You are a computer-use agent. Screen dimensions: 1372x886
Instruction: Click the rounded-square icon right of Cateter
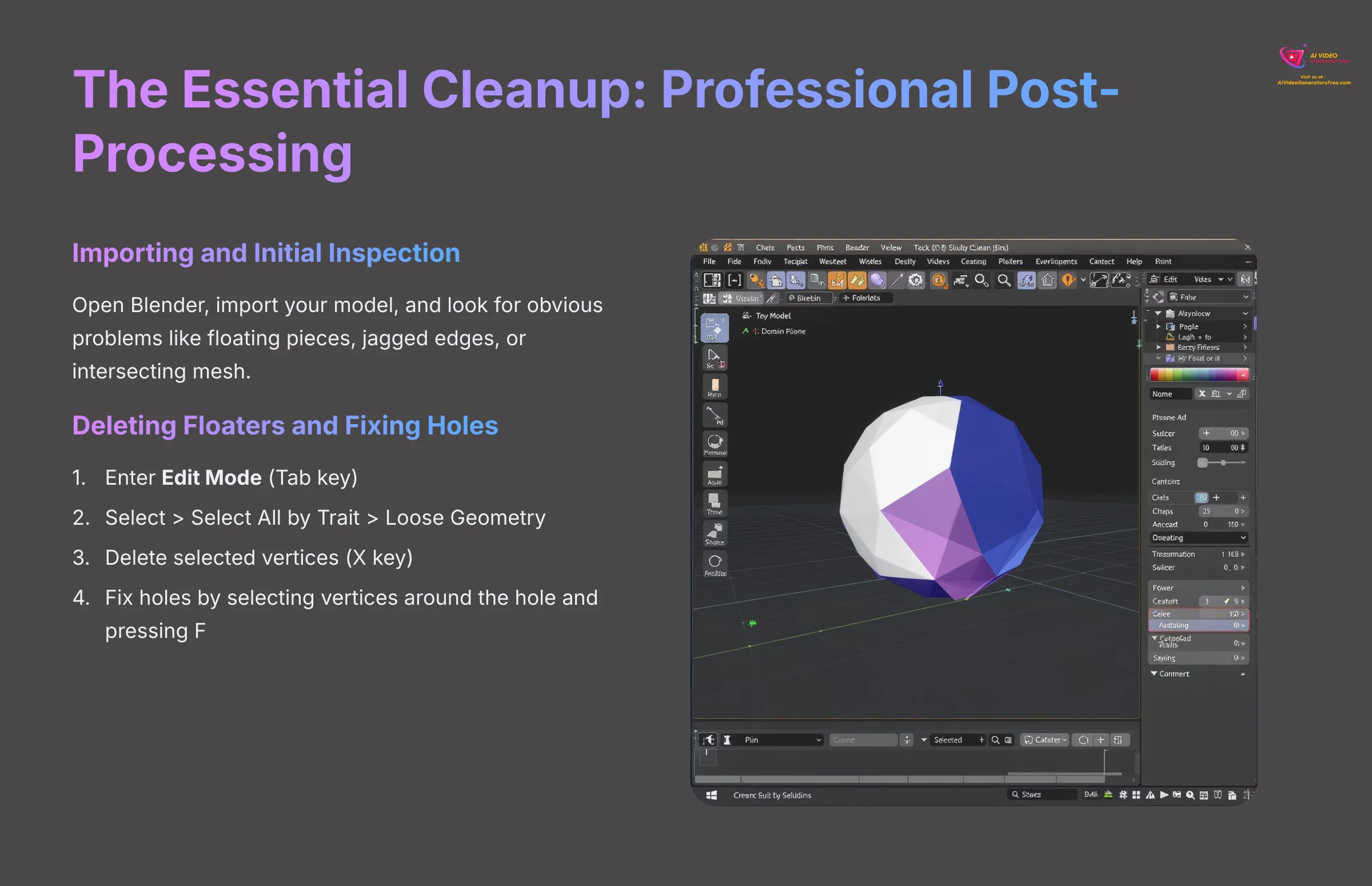tap(1084, 740)
